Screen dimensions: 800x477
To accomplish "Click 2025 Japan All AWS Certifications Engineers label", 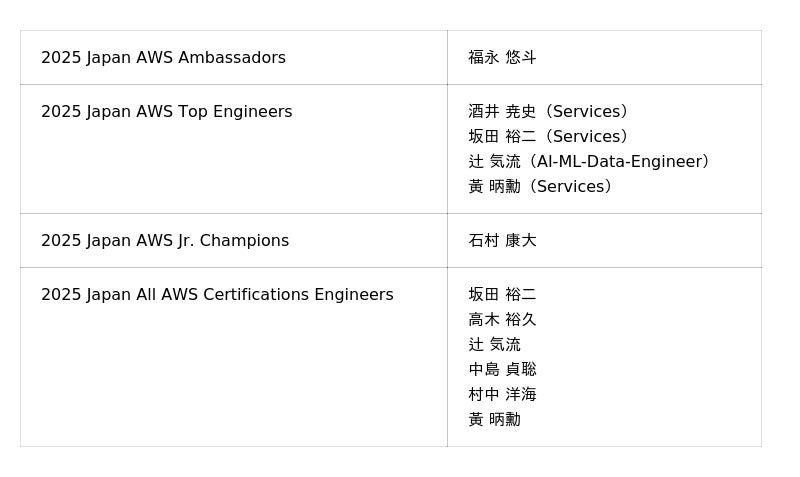I will 217,295.
